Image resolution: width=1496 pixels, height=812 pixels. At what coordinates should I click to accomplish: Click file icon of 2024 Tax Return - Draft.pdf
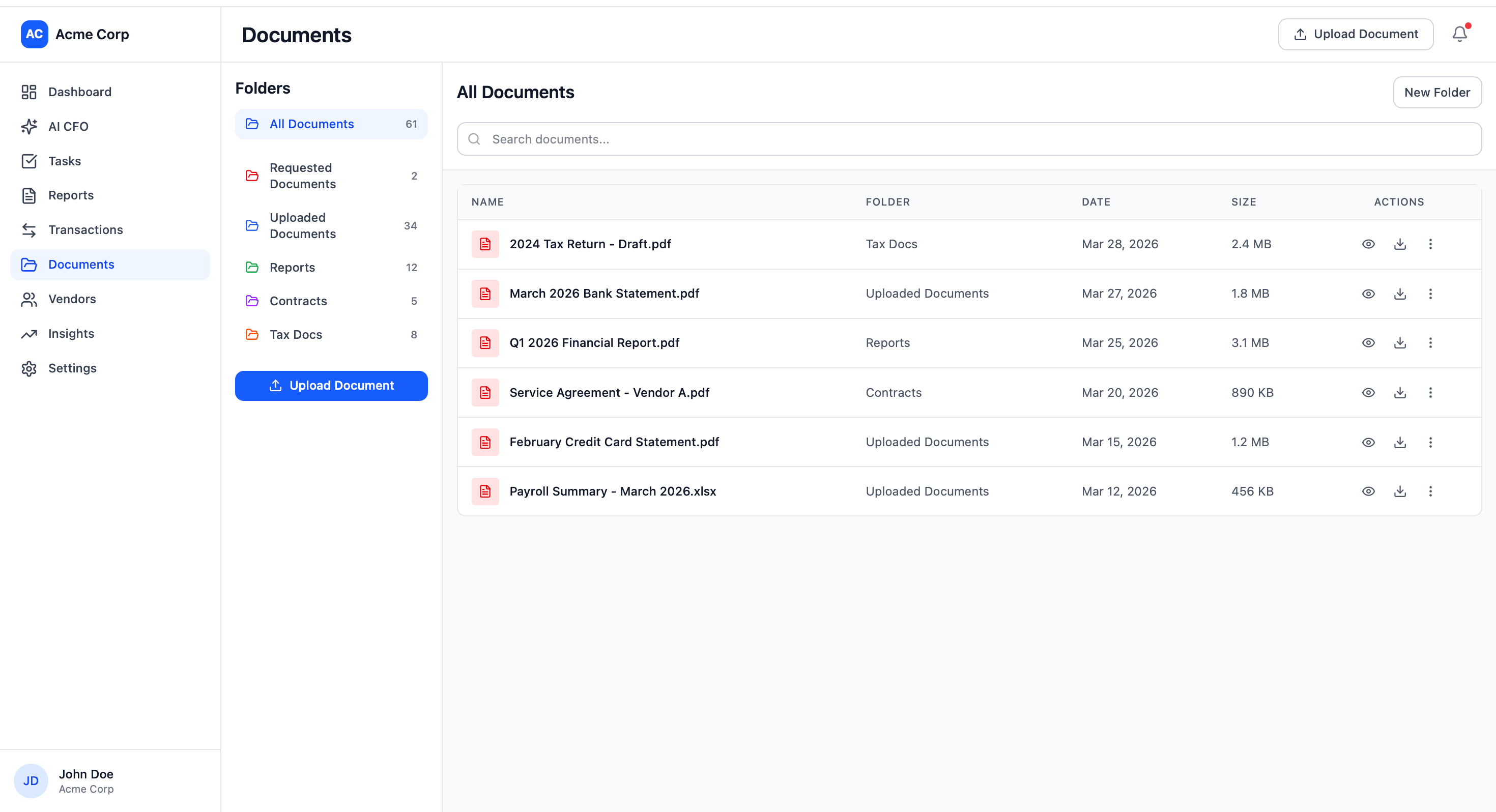(485, 244)
